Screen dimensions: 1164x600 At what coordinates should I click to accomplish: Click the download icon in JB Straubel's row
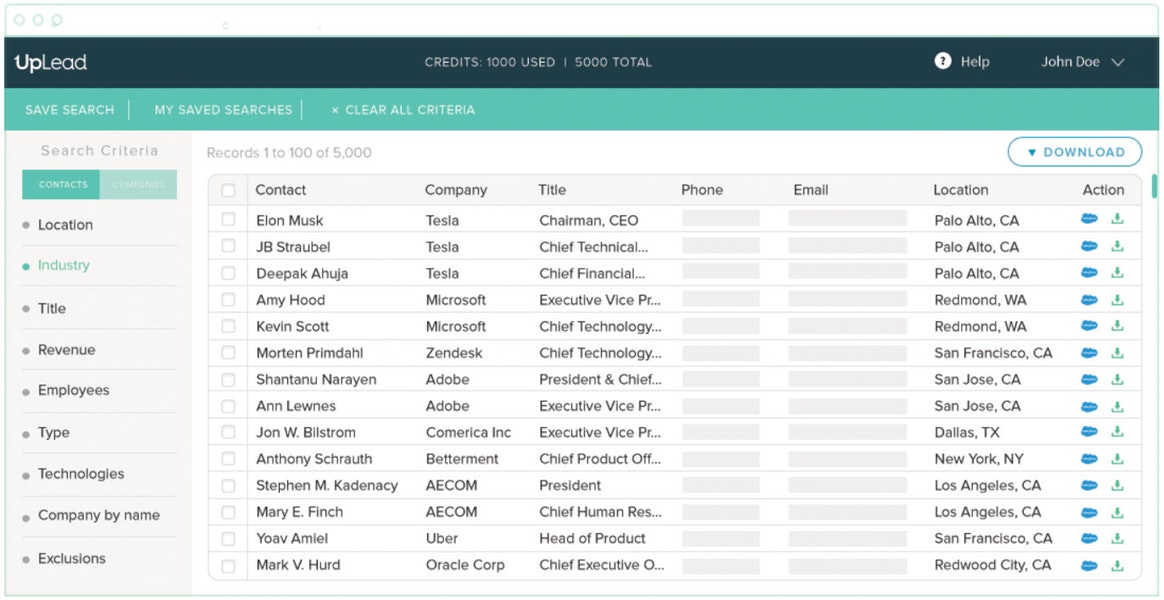pyautogui.click(x=1117, y=246)
